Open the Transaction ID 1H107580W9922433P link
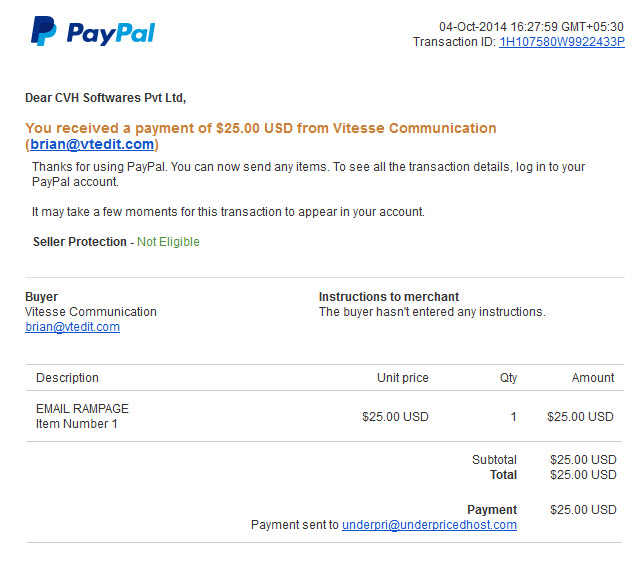 pyautogui.click(x=561, y=42)
